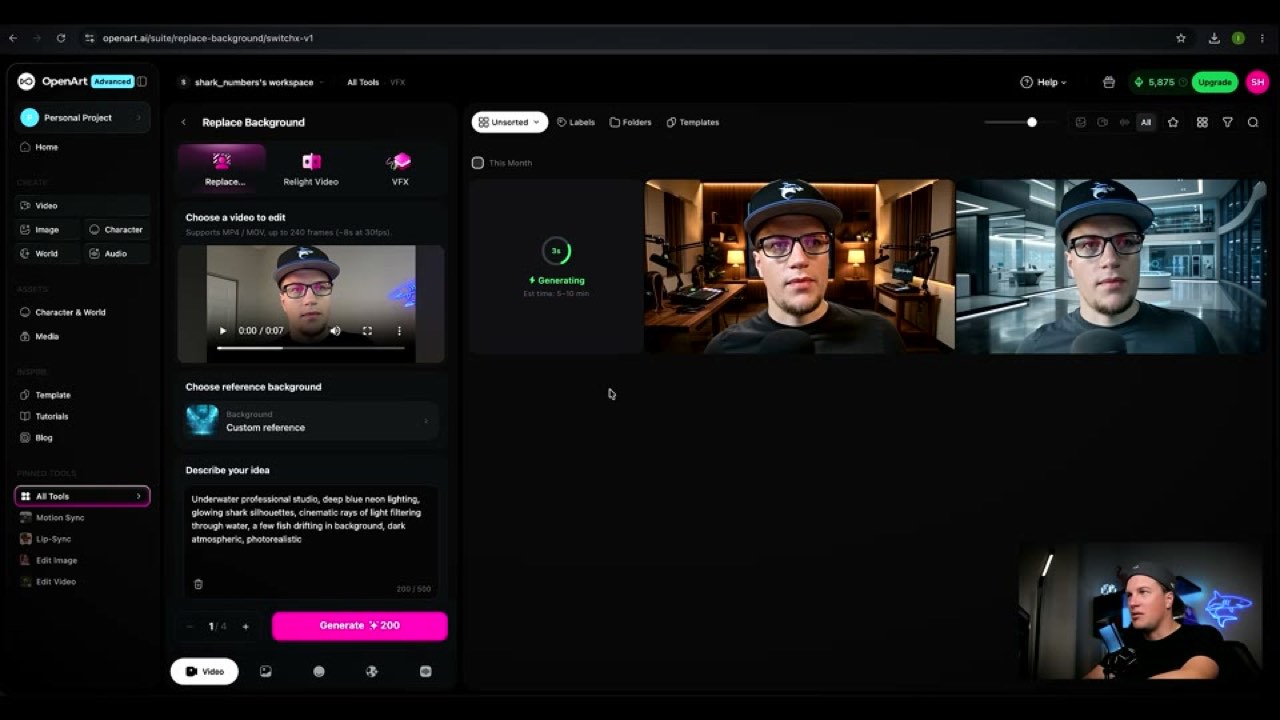Open Tutorials in the sidebar
Screen dimensions: 1280x720
[52, 416]
